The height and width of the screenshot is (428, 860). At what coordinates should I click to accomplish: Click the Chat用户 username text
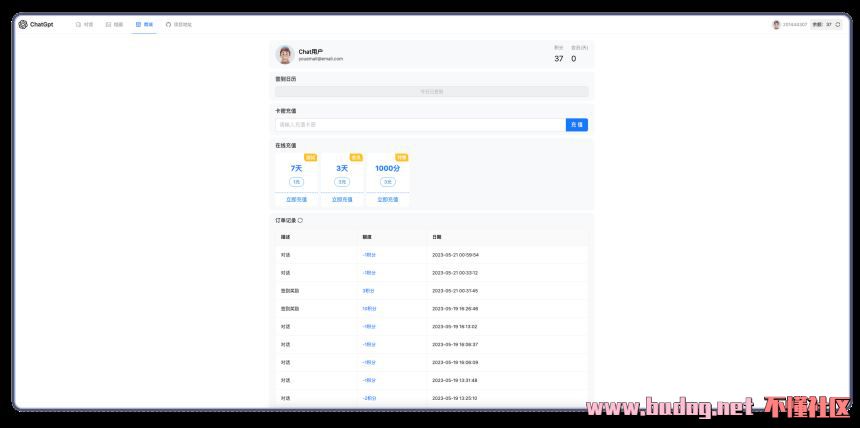tap(310, 52)
